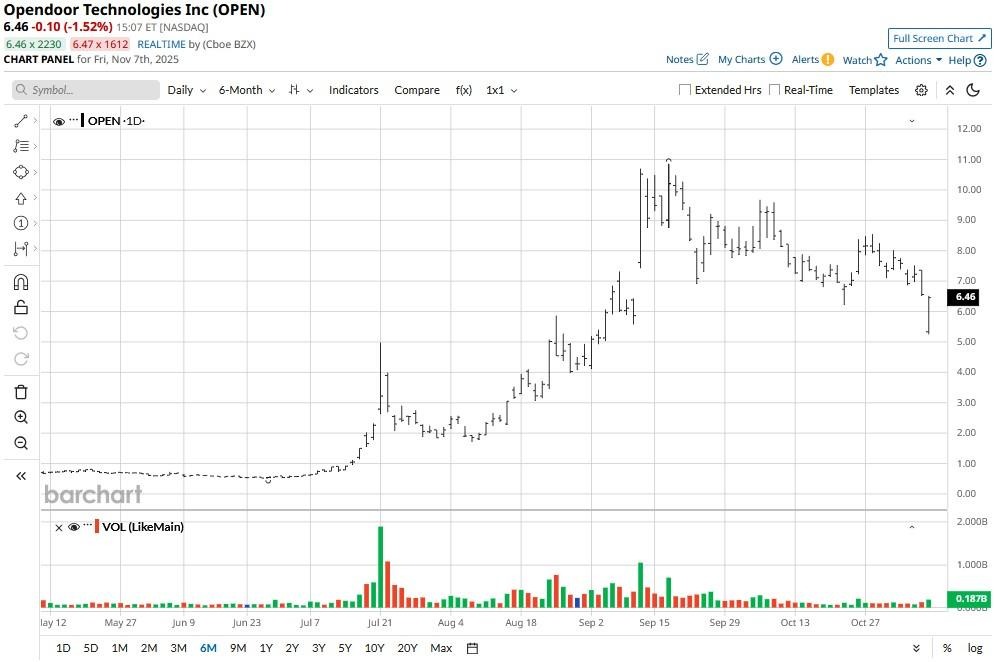Open the calendar date range picker

coord(472,648)
